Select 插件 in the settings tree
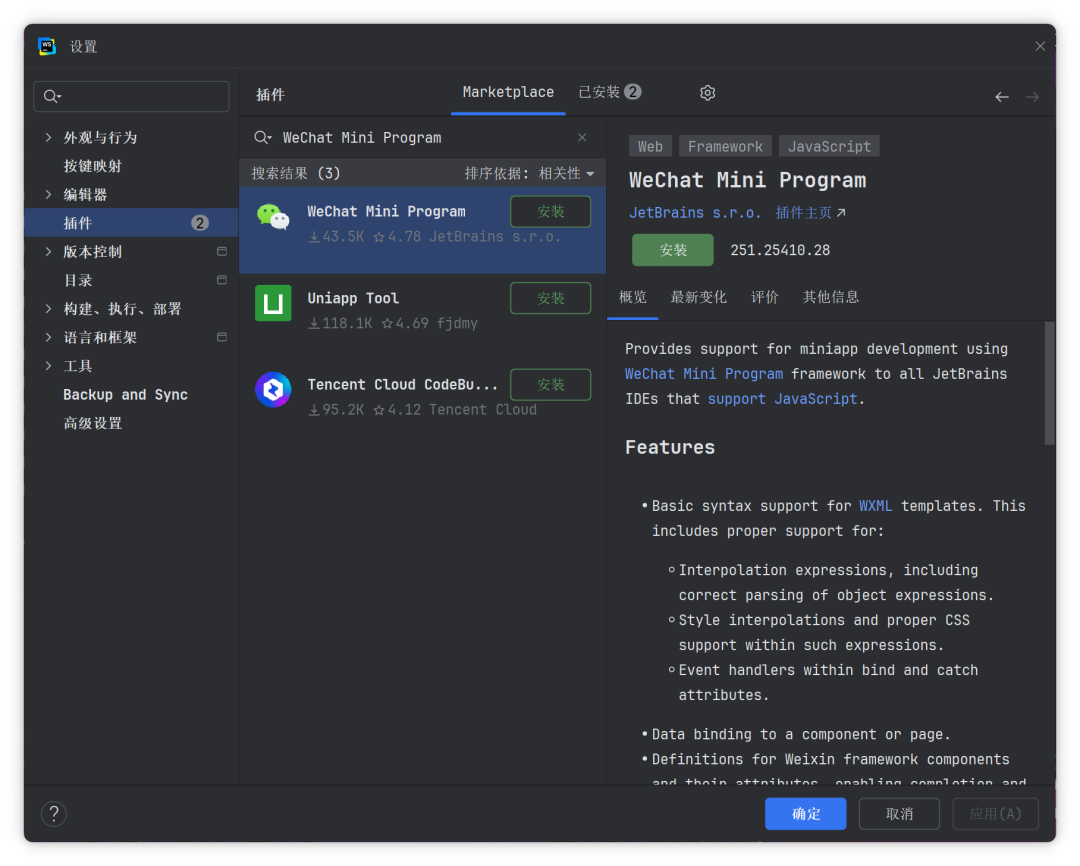The image size is (1080, 866). [132, 223]
